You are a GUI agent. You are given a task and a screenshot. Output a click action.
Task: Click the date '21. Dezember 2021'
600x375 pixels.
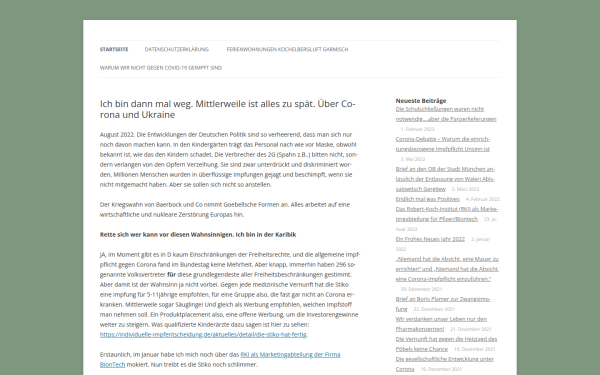point(471,329)
